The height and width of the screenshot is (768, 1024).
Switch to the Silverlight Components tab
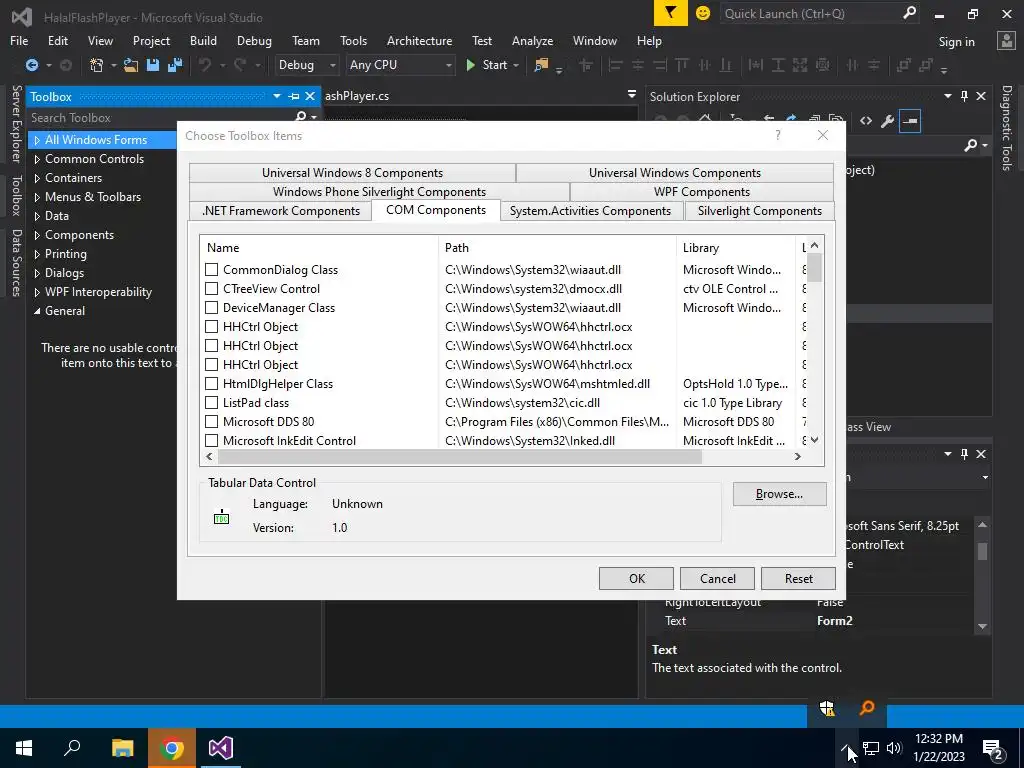click(x=760, y=210)
